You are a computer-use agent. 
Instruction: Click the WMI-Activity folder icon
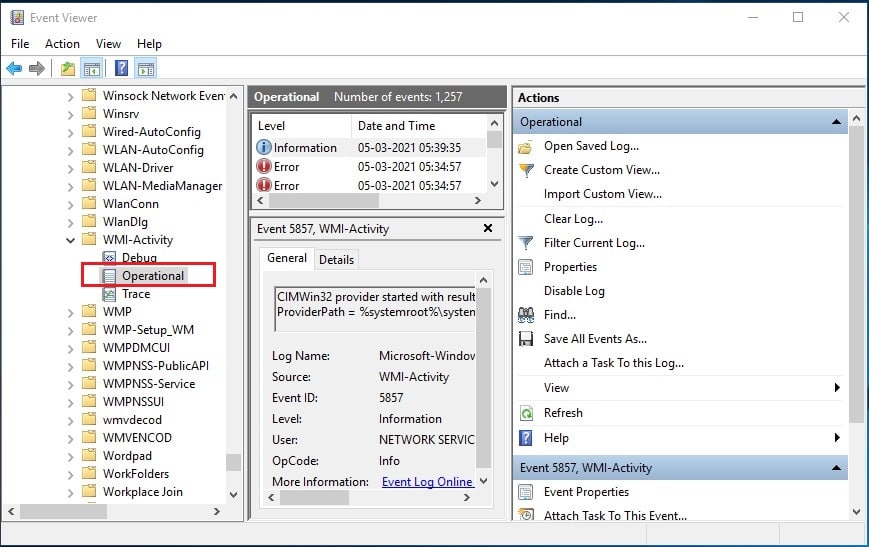[x=89, y=239]
